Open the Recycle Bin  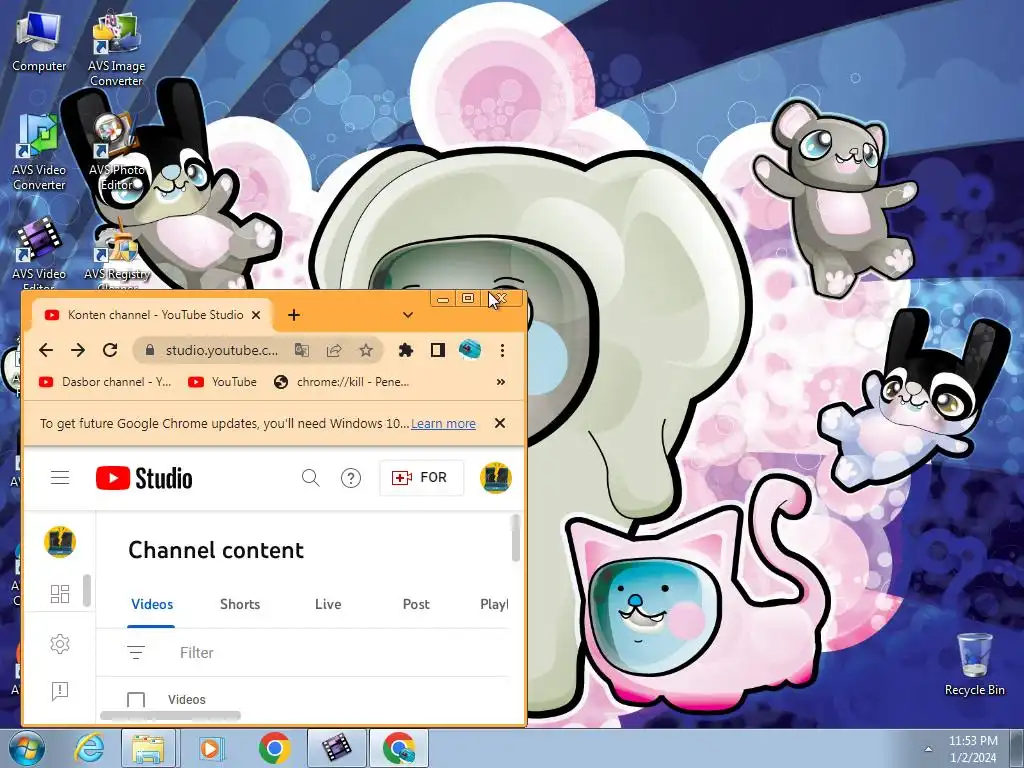click(974, 664)
